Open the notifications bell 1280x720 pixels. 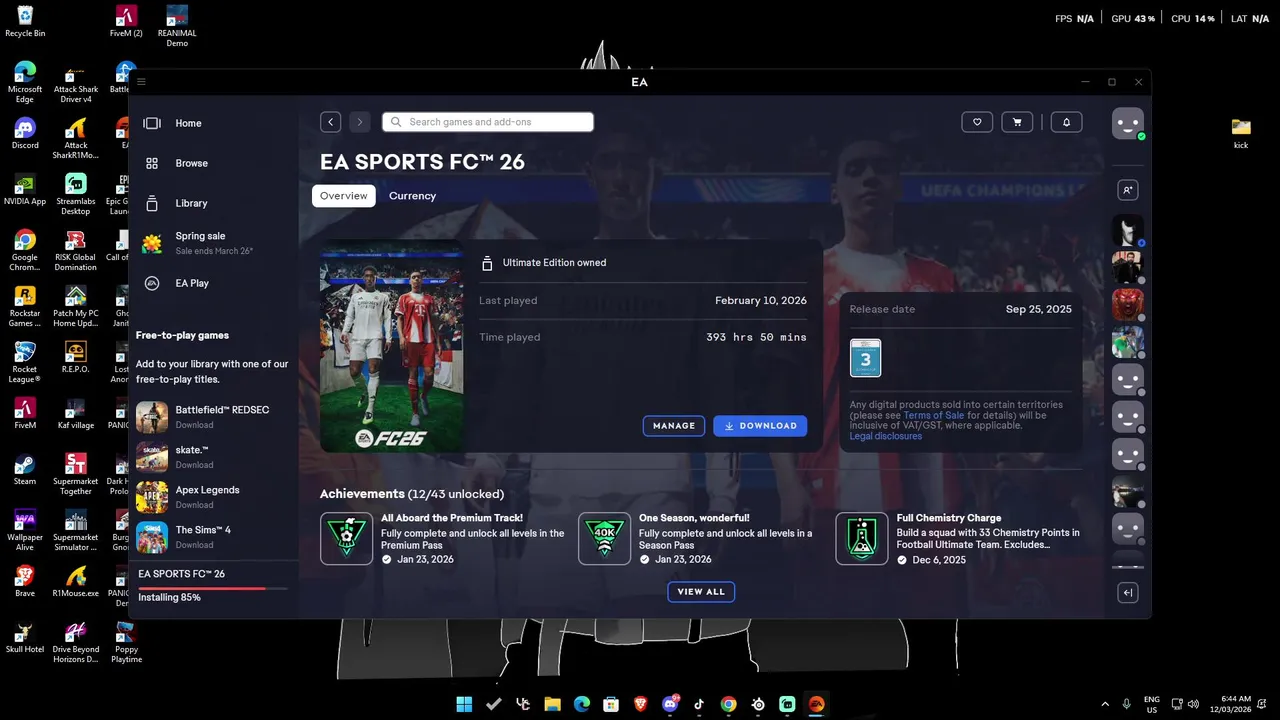pos(1066,122)
